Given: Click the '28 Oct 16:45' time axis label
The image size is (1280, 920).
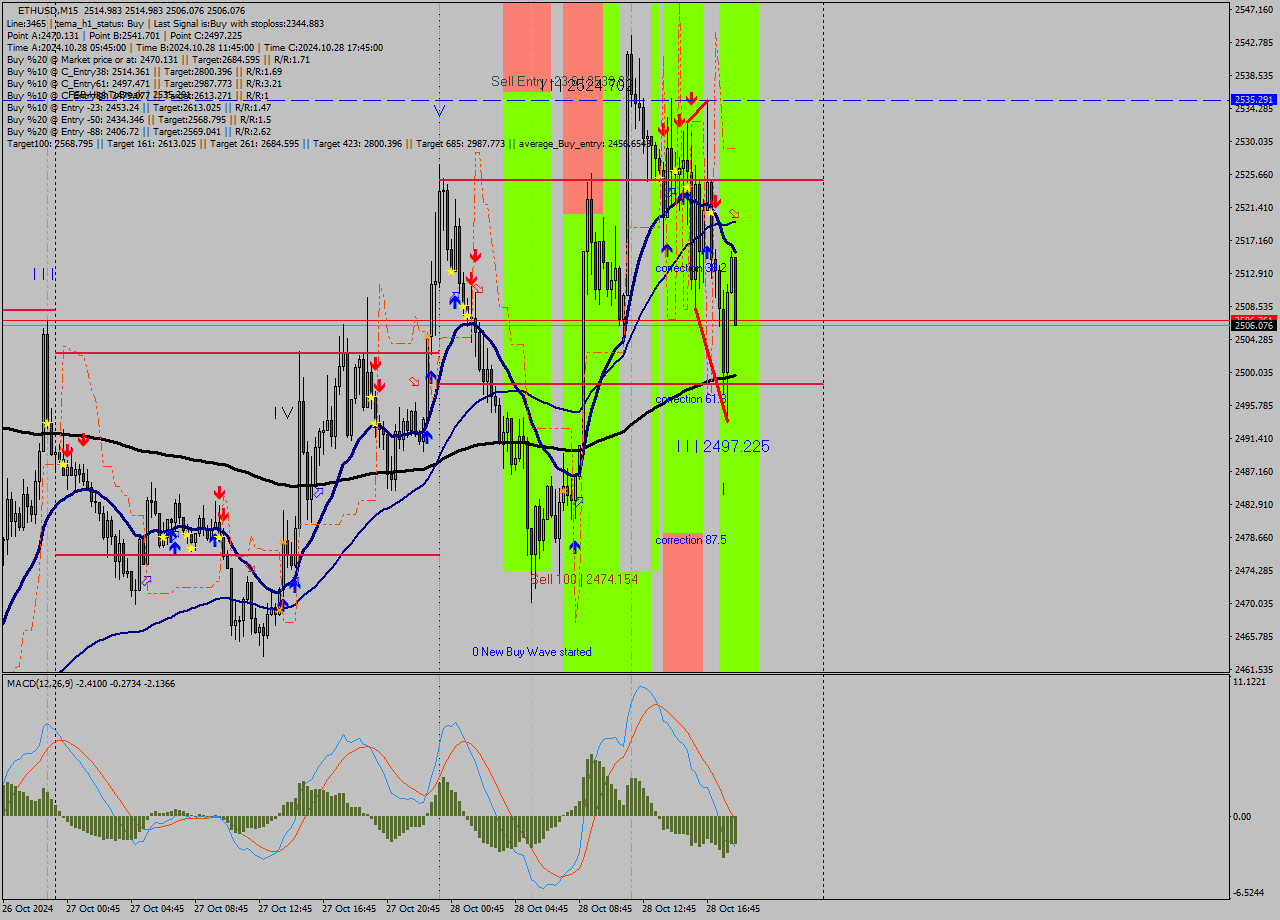Looking at the screenshot, I should coord(733,909).
